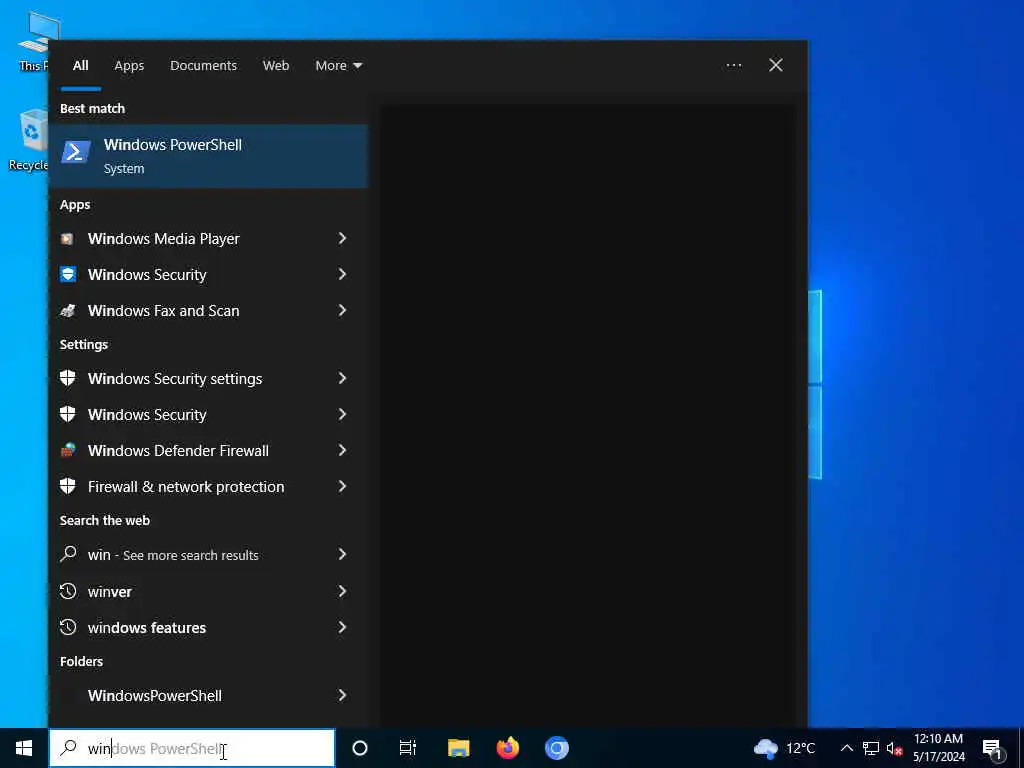This screenshot has height=768, width=1024.
Task: Open File Explorer from the taskbar
Action: click(458, 748)
